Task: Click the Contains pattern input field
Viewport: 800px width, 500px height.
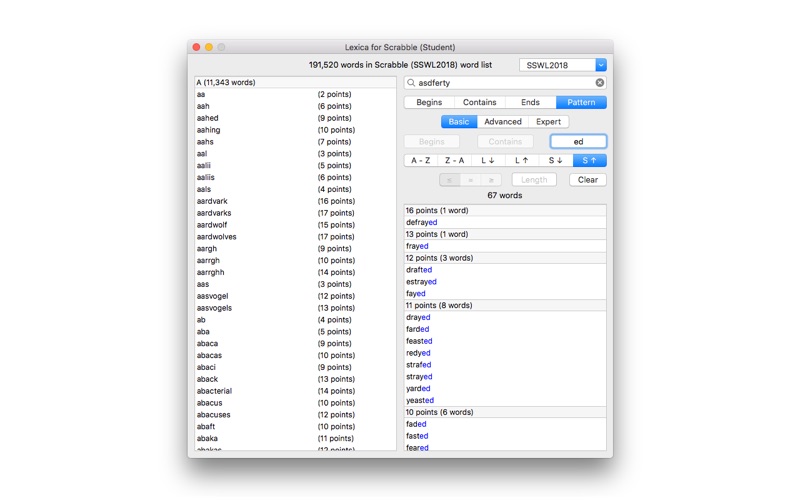Action: [505, 141]
